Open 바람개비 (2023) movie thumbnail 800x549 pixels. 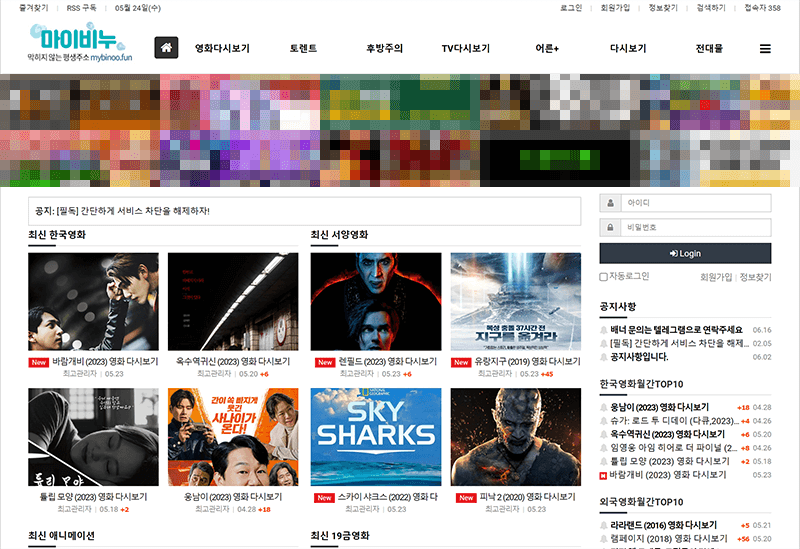[x=93, y=302]
